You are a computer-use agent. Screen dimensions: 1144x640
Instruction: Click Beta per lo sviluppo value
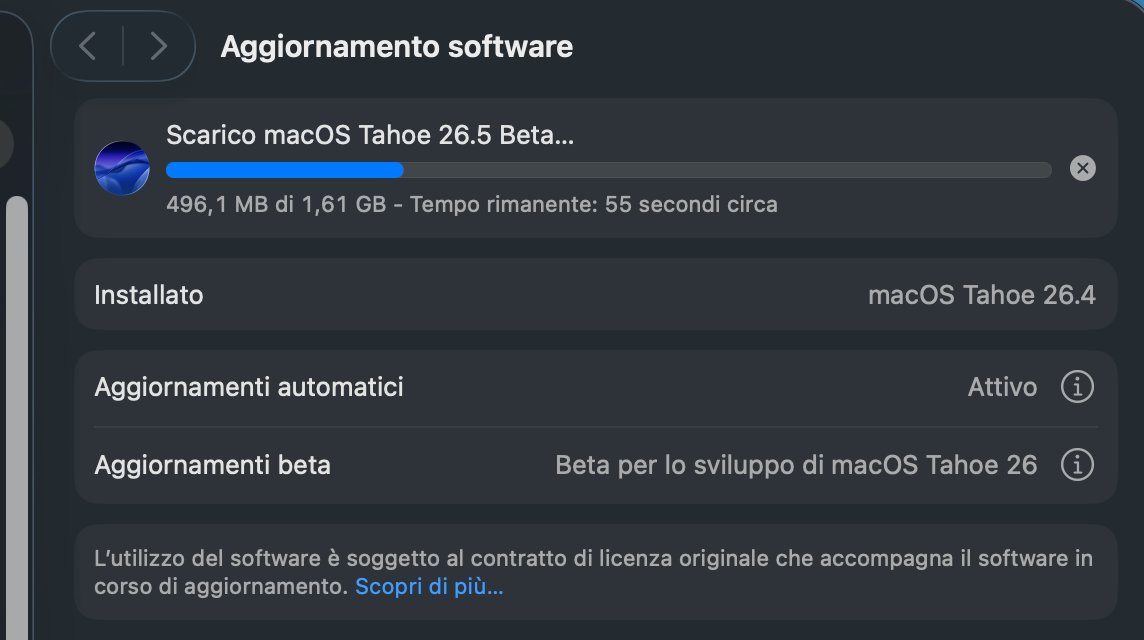(796, 465)
